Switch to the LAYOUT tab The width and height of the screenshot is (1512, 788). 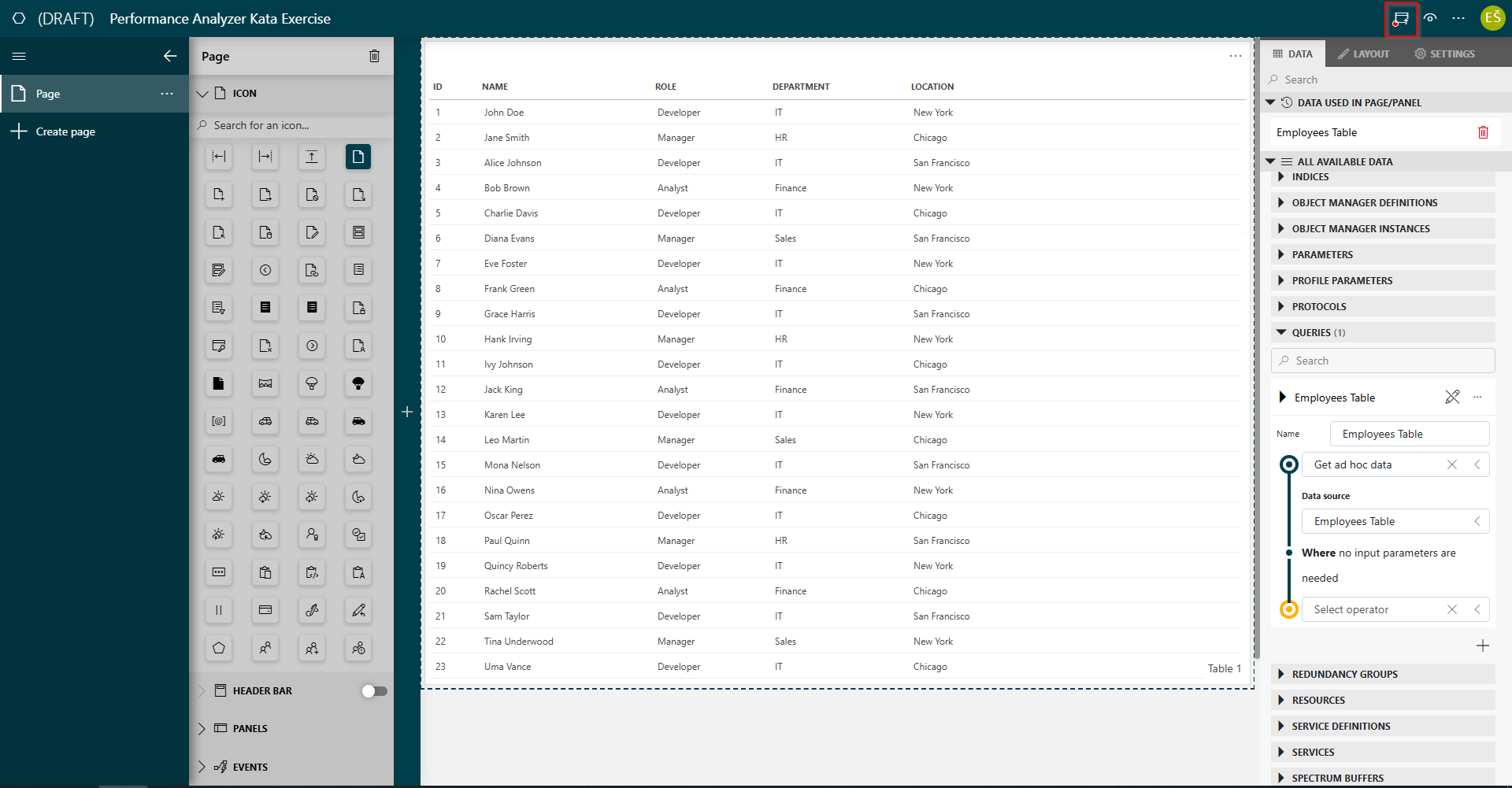1363,54
